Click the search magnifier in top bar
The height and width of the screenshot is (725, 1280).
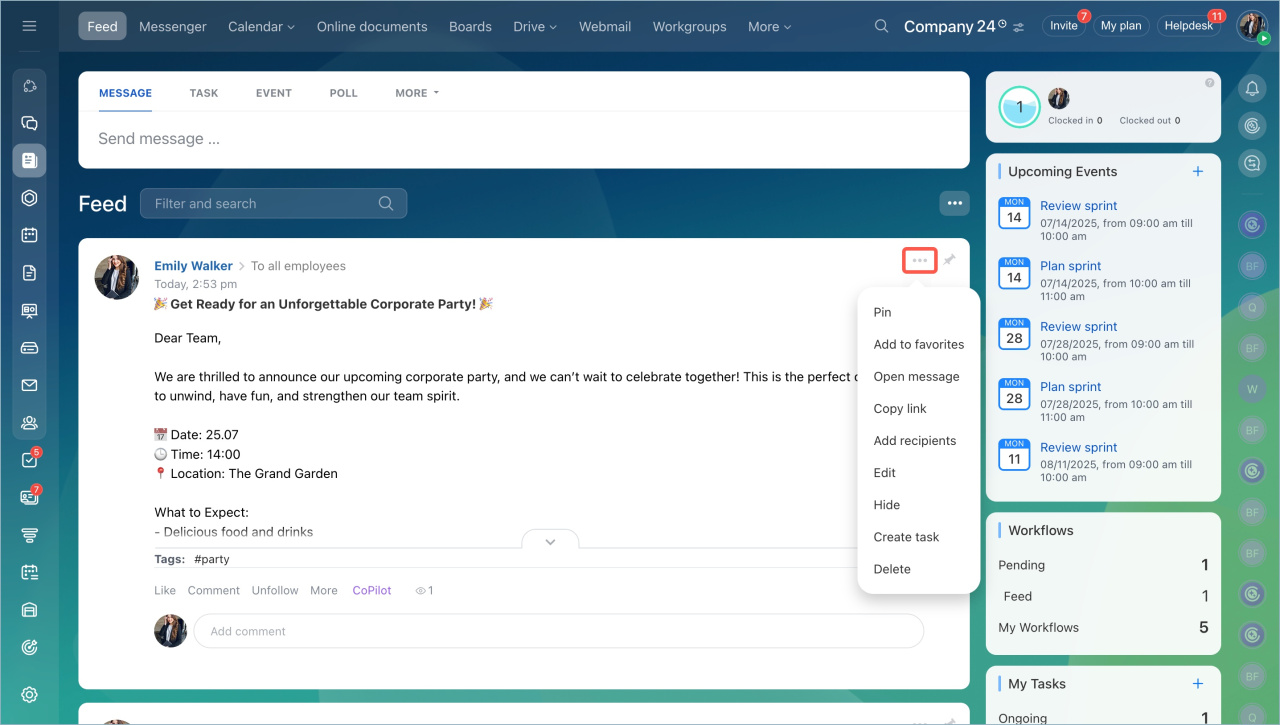(x=881, y=26)
